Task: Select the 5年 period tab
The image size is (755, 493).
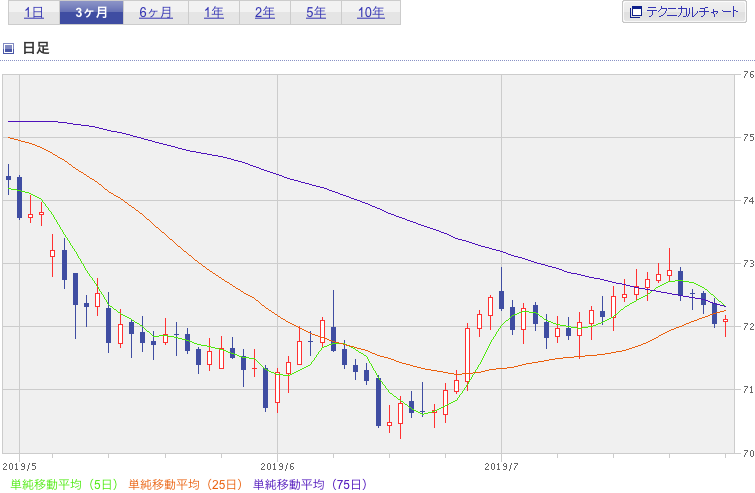Action: [x=316, y=13]
